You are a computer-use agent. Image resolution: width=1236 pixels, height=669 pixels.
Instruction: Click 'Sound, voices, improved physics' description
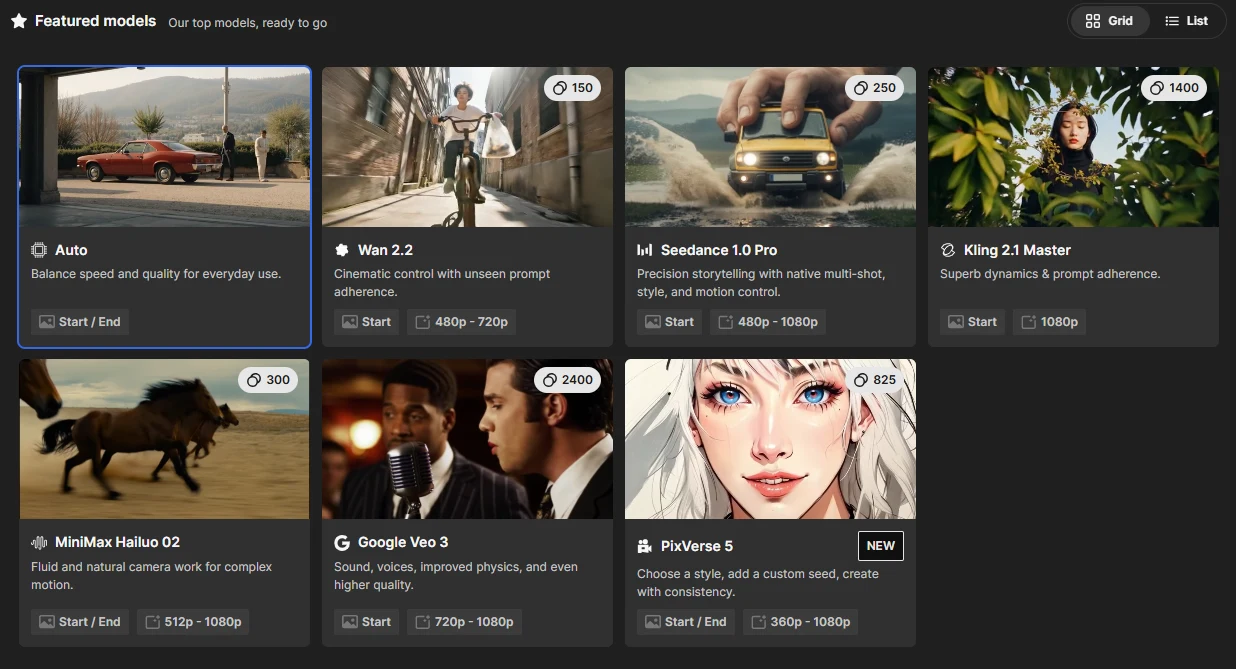coord(456,575)
